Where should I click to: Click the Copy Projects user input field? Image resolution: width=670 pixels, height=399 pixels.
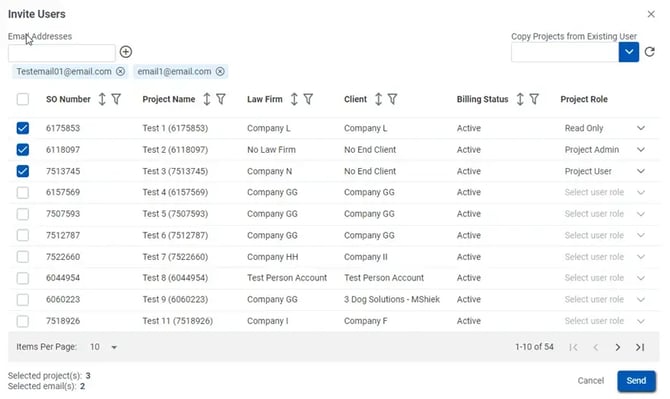click(x=565, y=53)
